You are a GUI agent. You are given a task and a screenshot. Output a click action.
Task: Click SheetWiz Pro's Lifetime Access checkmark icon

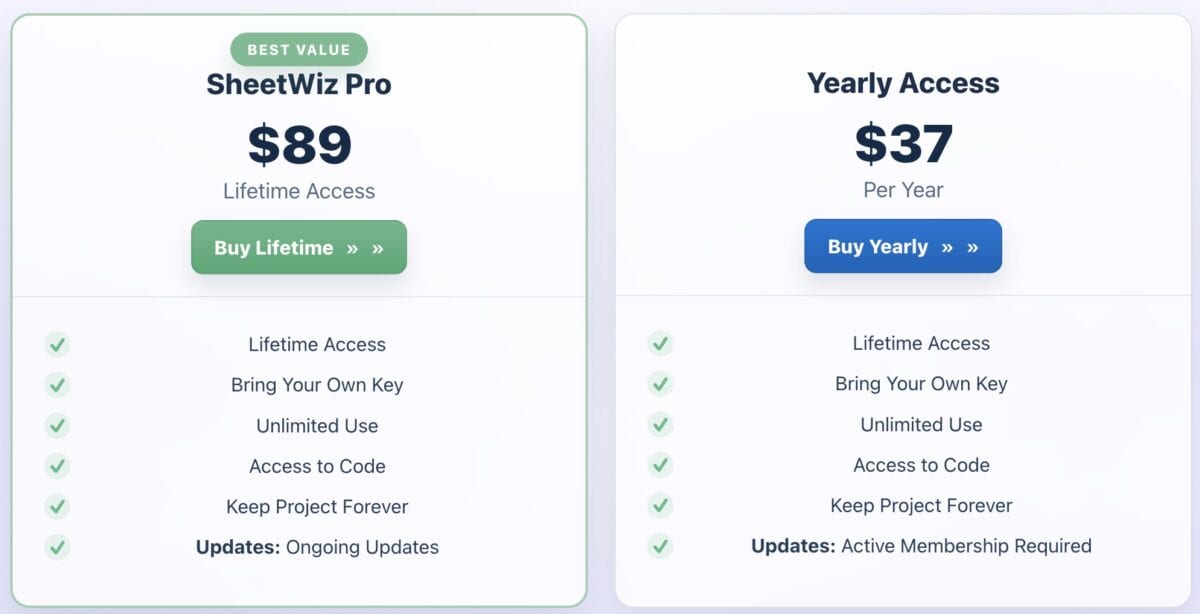57,345
